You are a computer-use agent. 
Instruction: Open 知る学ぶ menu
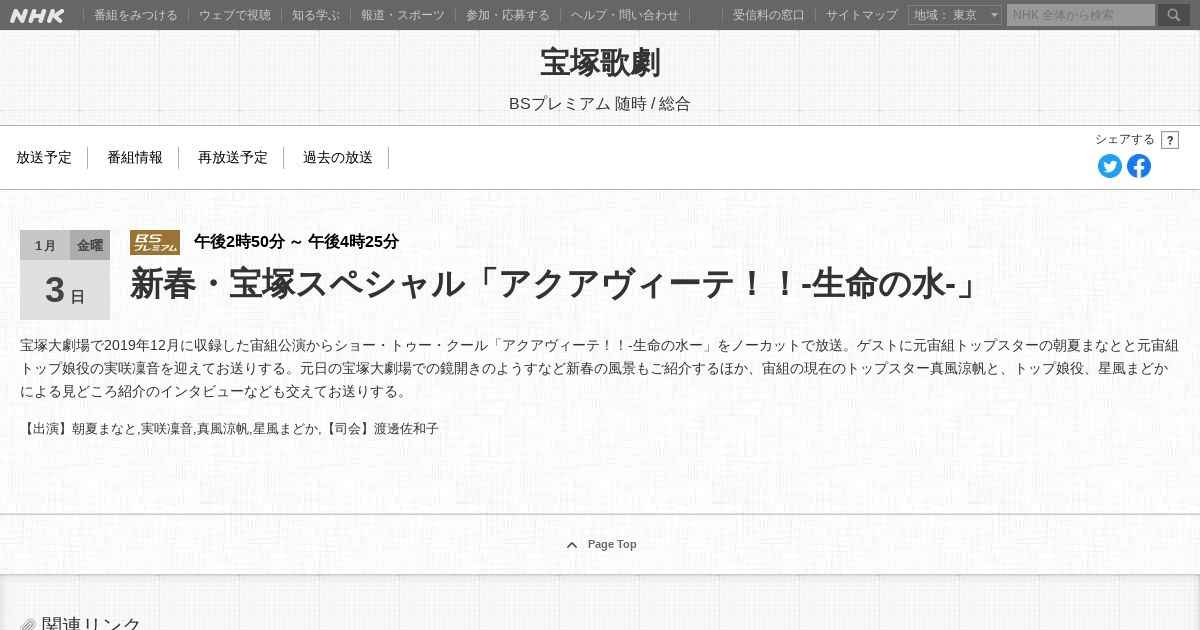pos(316,15)
